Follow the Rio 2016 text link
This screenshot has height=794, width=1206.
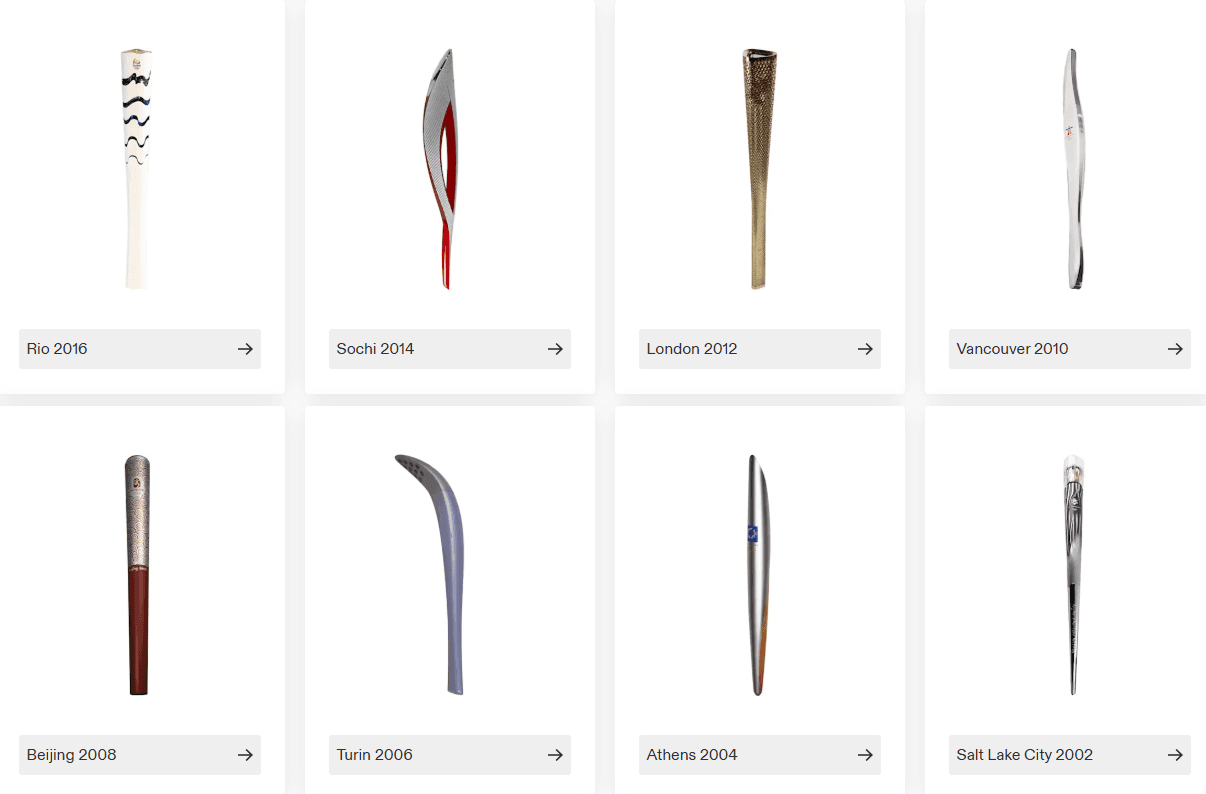[x=57, y=349]
